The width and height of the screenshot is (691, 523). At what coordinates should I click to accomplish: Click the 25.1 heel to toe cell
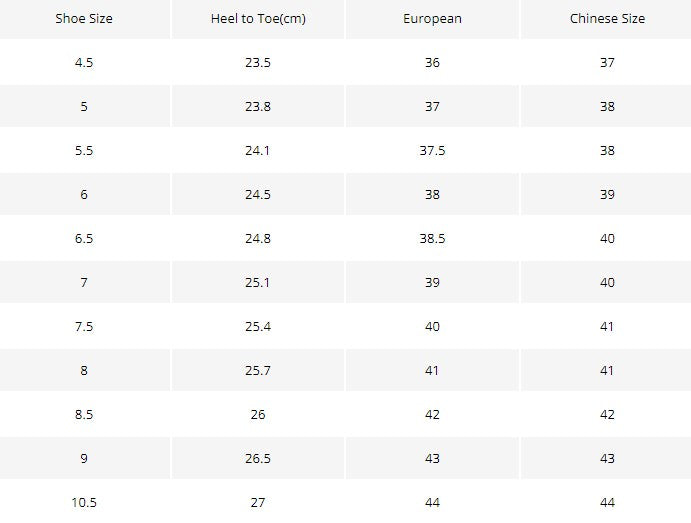[x=258, y=282]
